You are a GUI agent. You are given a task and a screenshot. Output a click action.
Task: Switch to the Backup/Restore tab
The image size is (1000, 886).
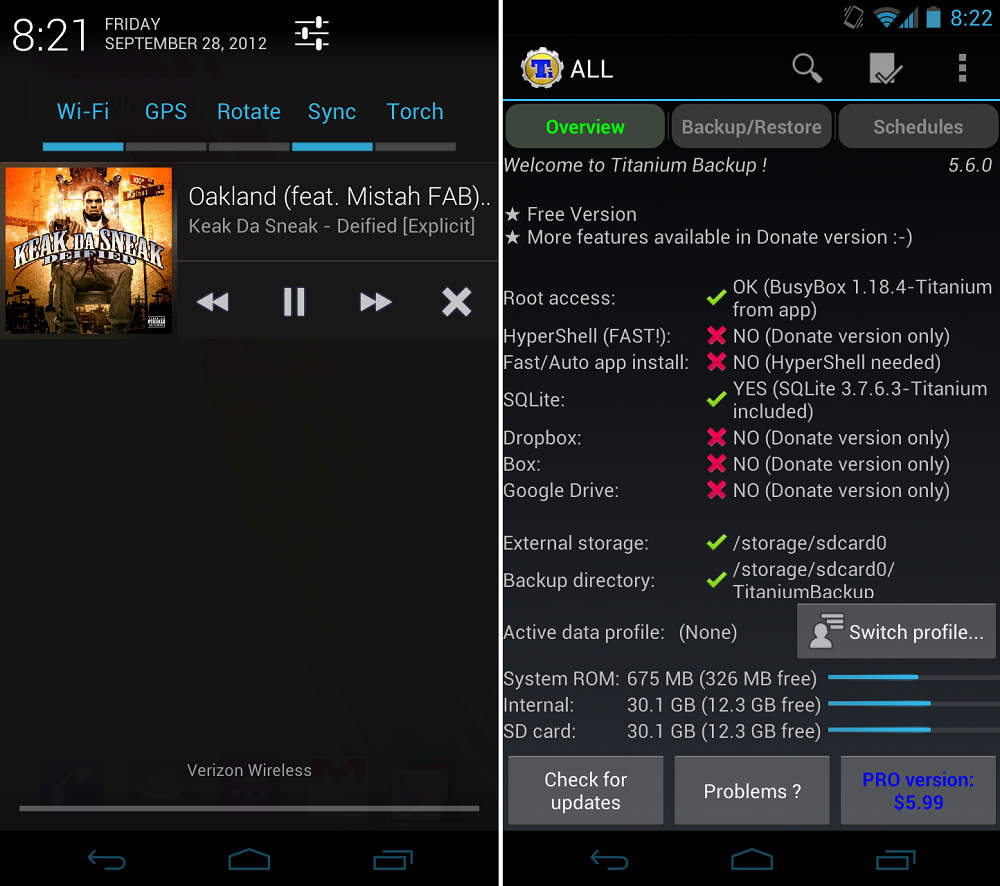[751, 127]
